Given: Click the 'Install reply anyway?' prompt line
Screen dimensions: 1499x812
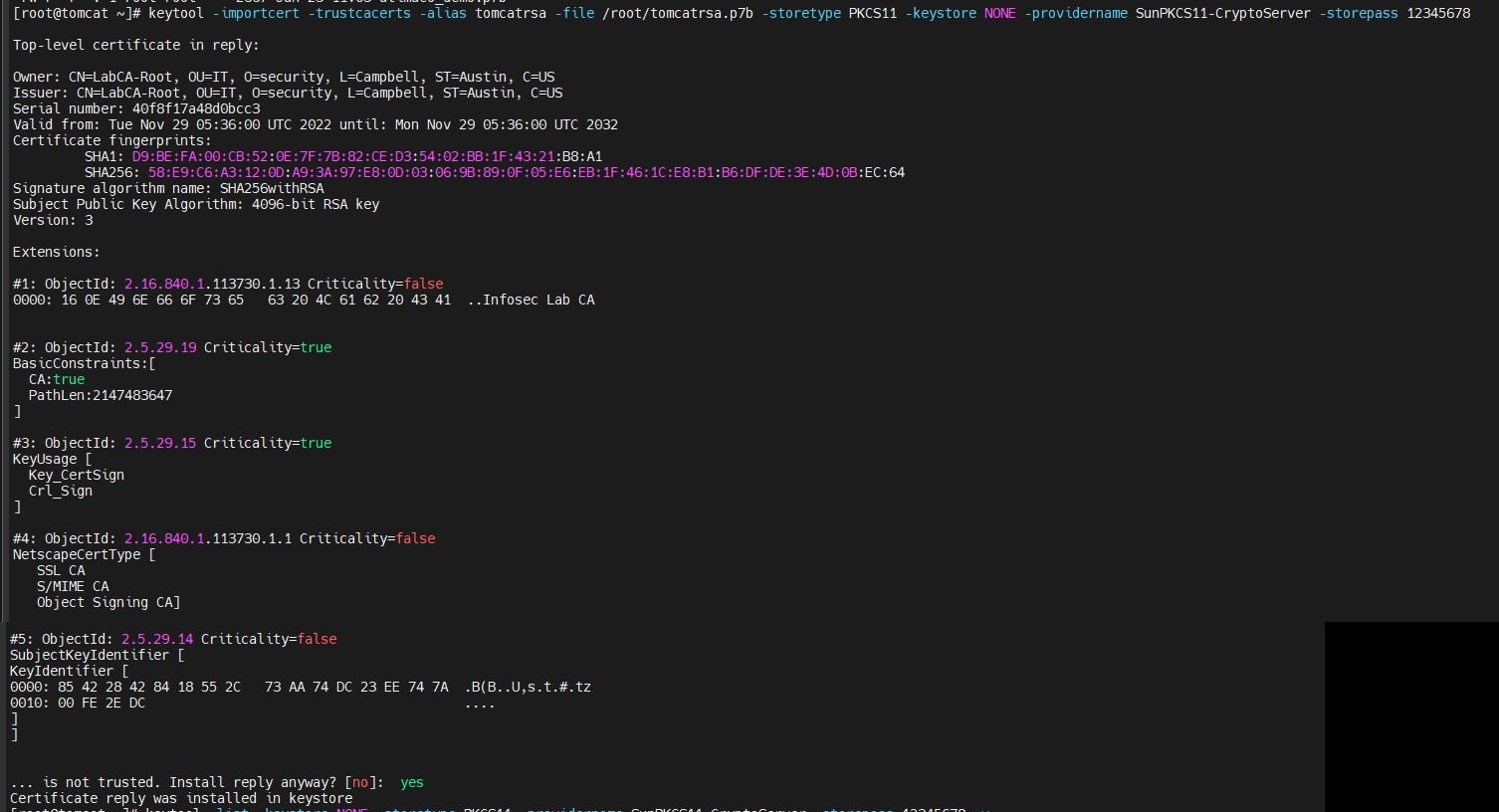Looking at the screenshot, I should tap(217, 782).
